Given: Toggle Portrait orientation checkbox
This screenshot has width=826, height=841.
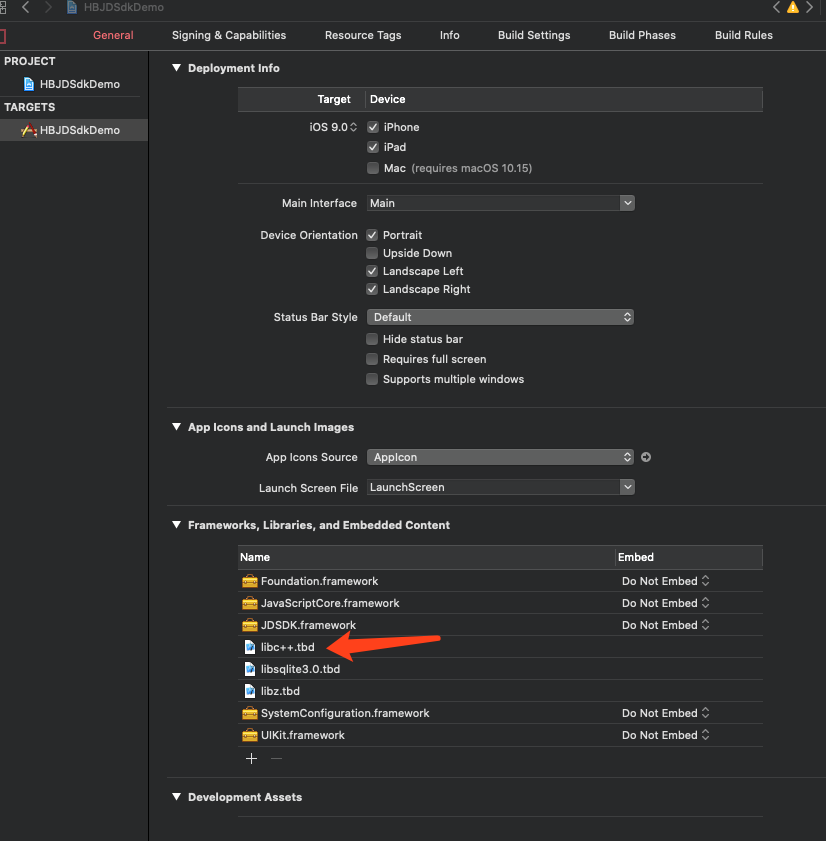Looking at the screenshot, I should (372, 235).
